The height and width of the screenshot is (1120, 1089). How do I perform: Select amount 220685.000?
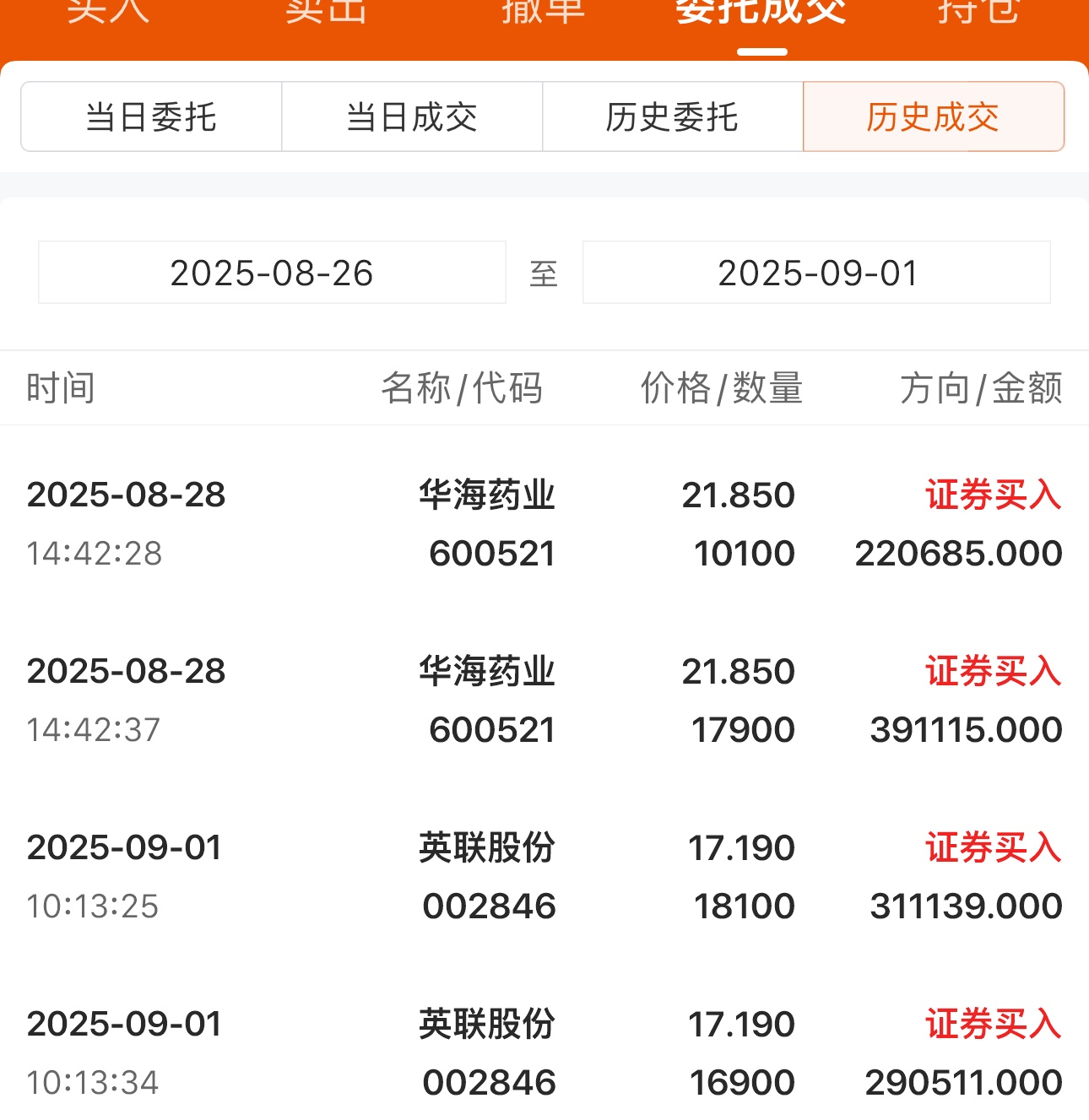pos(958,554)
